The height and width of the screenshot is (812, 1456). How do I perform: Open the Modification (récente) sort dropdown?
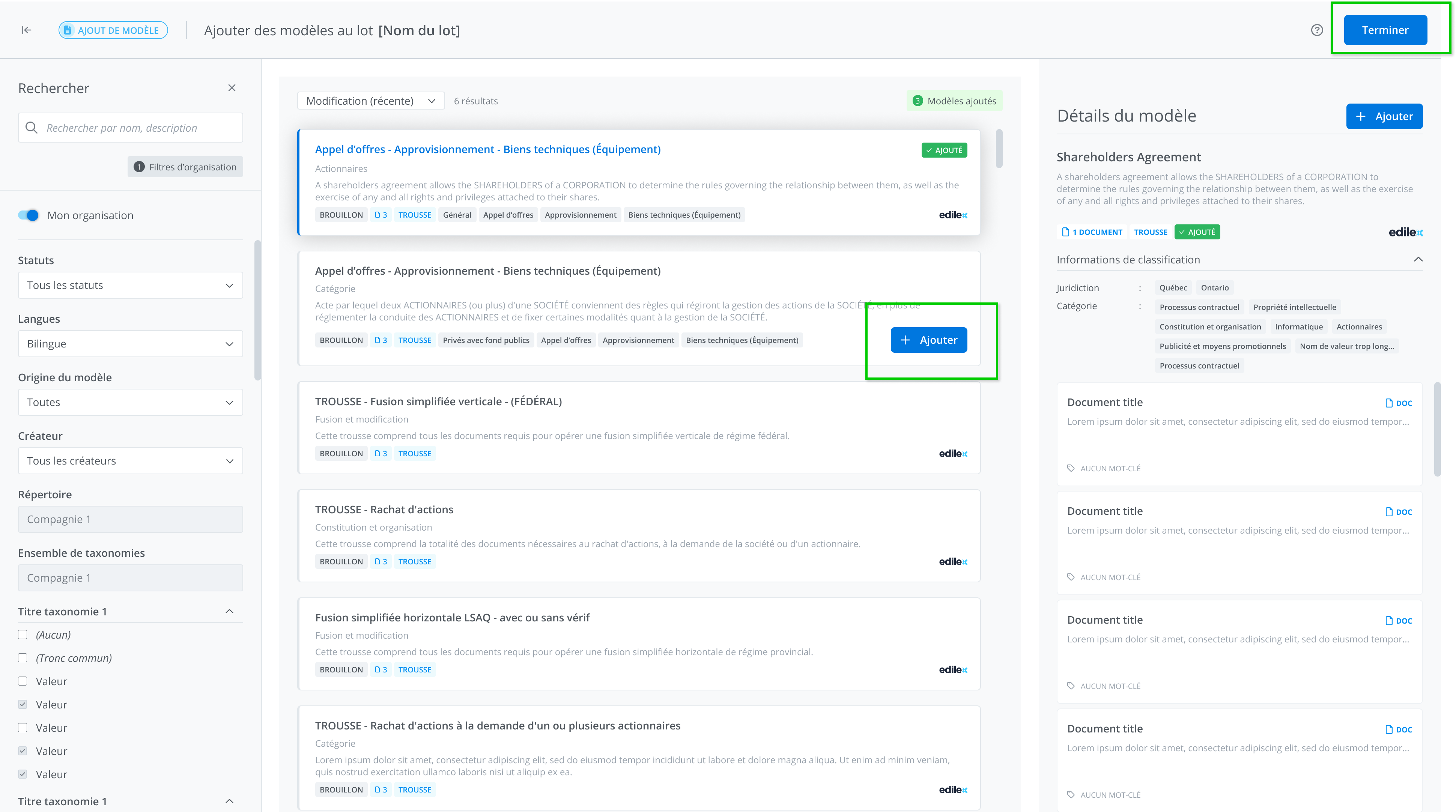pos(371,101)
